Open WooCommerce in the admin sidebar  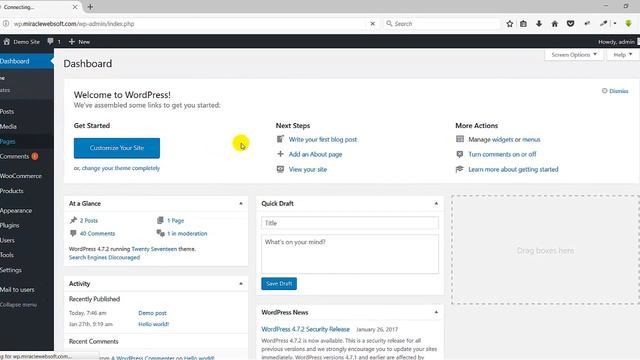pyautogui.click(x=27, y=176)
